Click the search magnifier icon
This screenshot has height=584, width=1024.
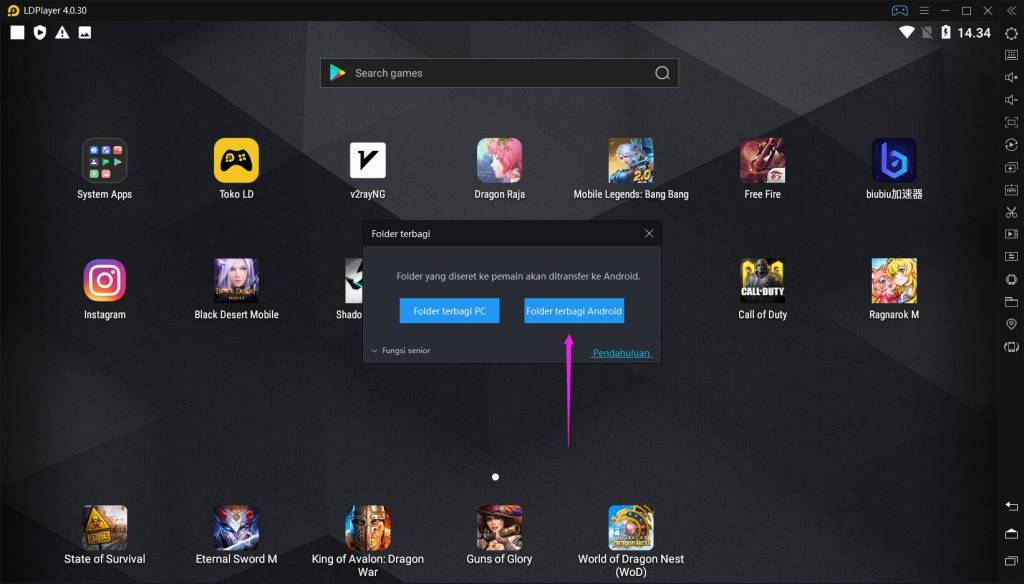pos(662,73)
